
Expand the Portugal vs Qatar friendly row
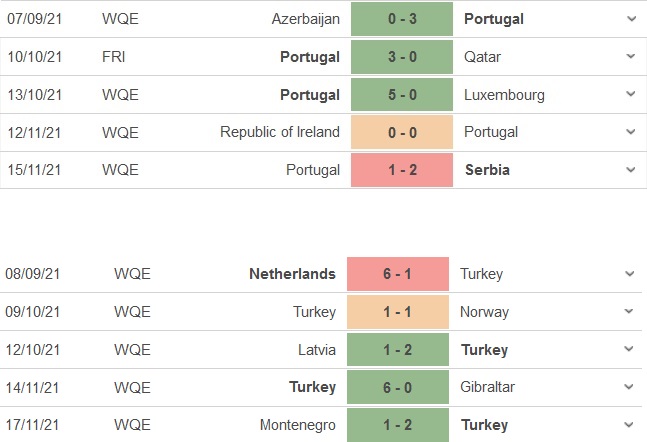(x=630, y=57)
